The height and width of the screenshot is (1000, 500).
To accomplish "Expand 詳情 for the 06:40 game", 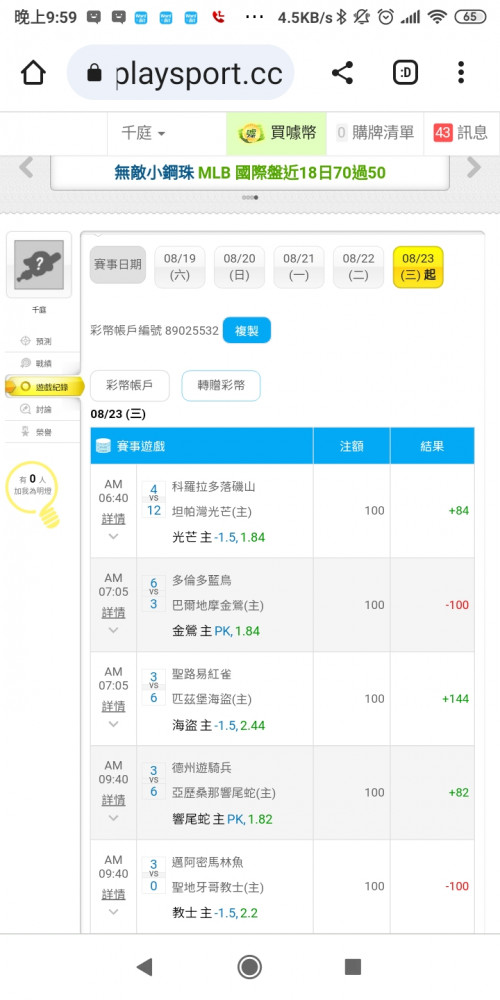I will [x=114, y=519].
